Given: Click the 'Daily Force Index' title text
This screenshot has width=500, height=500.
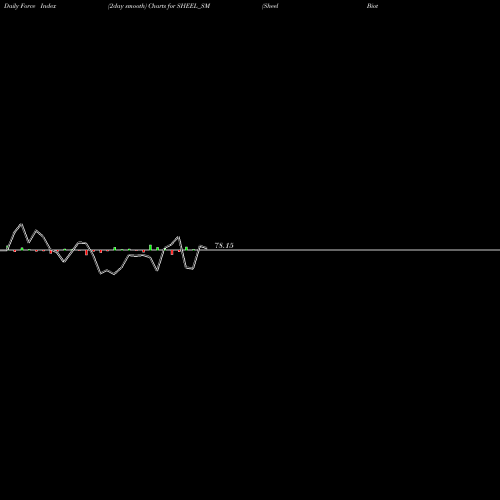Looking at the screenshot, I should (30, 6).
